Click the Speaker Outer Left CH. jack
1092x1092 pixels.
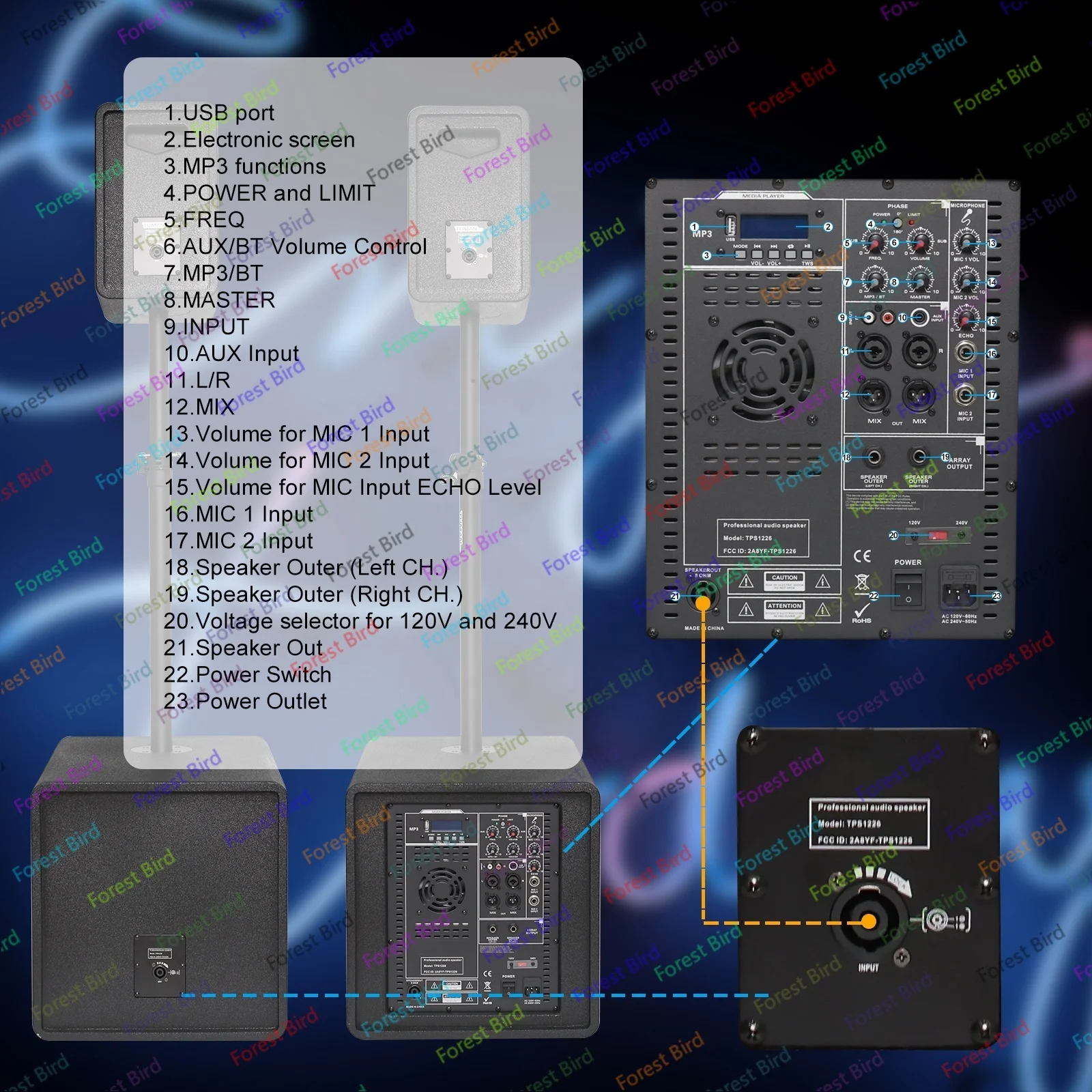[x=873, y=457]
